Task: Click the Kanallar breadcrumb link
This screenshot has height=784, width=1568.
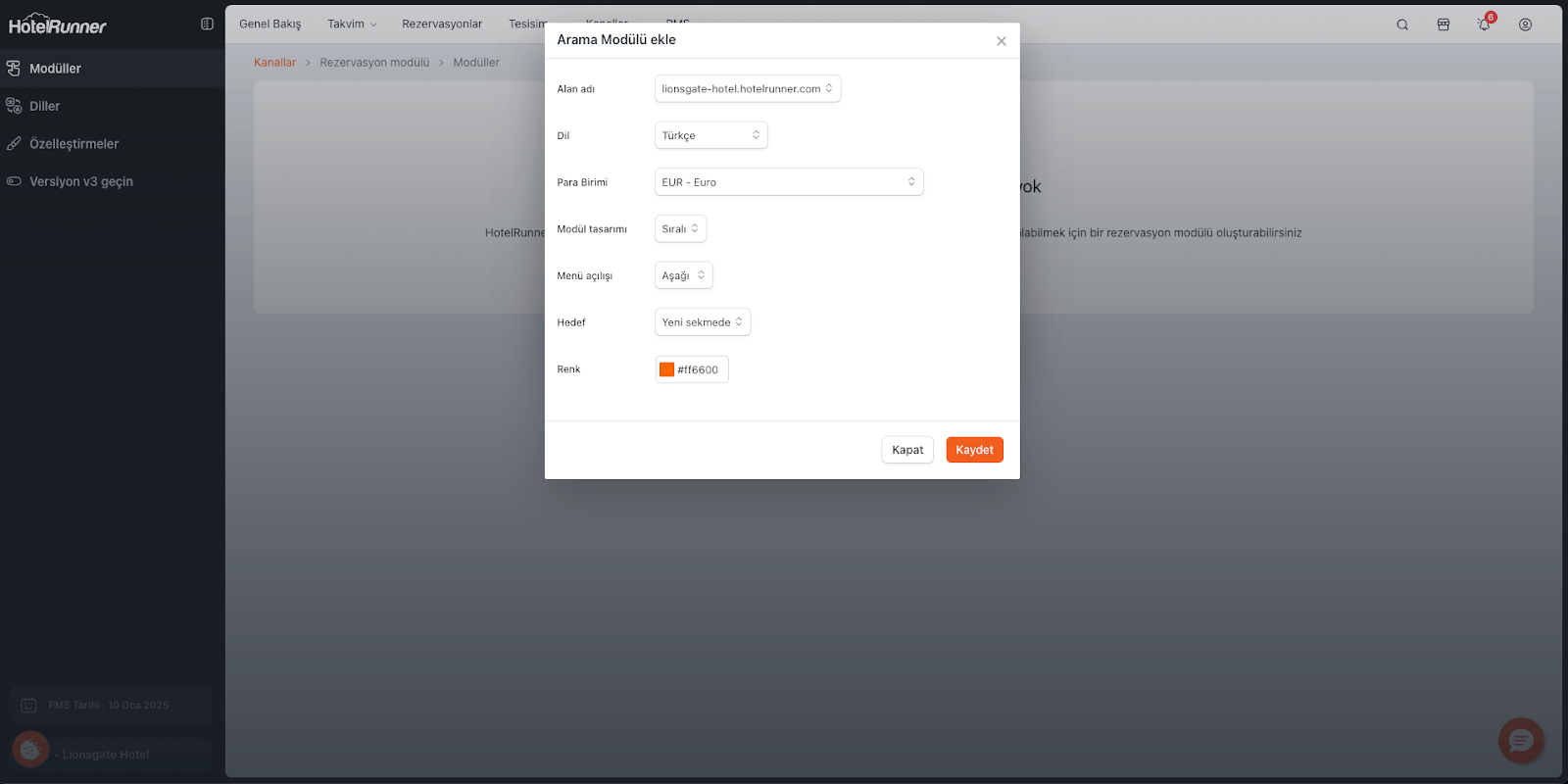Action: pos(274,63)
